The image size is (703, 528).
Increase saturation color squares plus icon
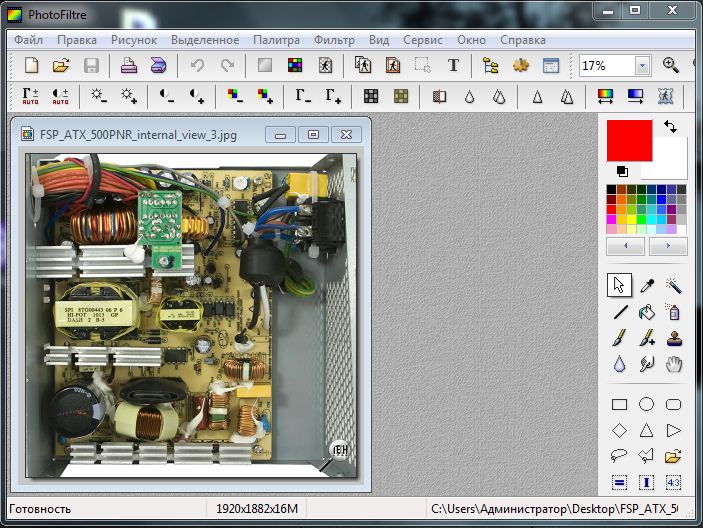pos(265,96)
